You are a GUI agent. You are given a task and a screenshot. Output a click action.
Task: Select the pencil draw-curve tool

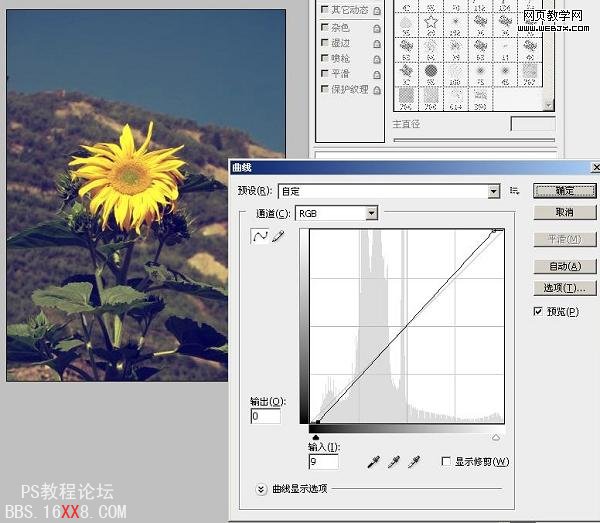click(x=278, y=236)
